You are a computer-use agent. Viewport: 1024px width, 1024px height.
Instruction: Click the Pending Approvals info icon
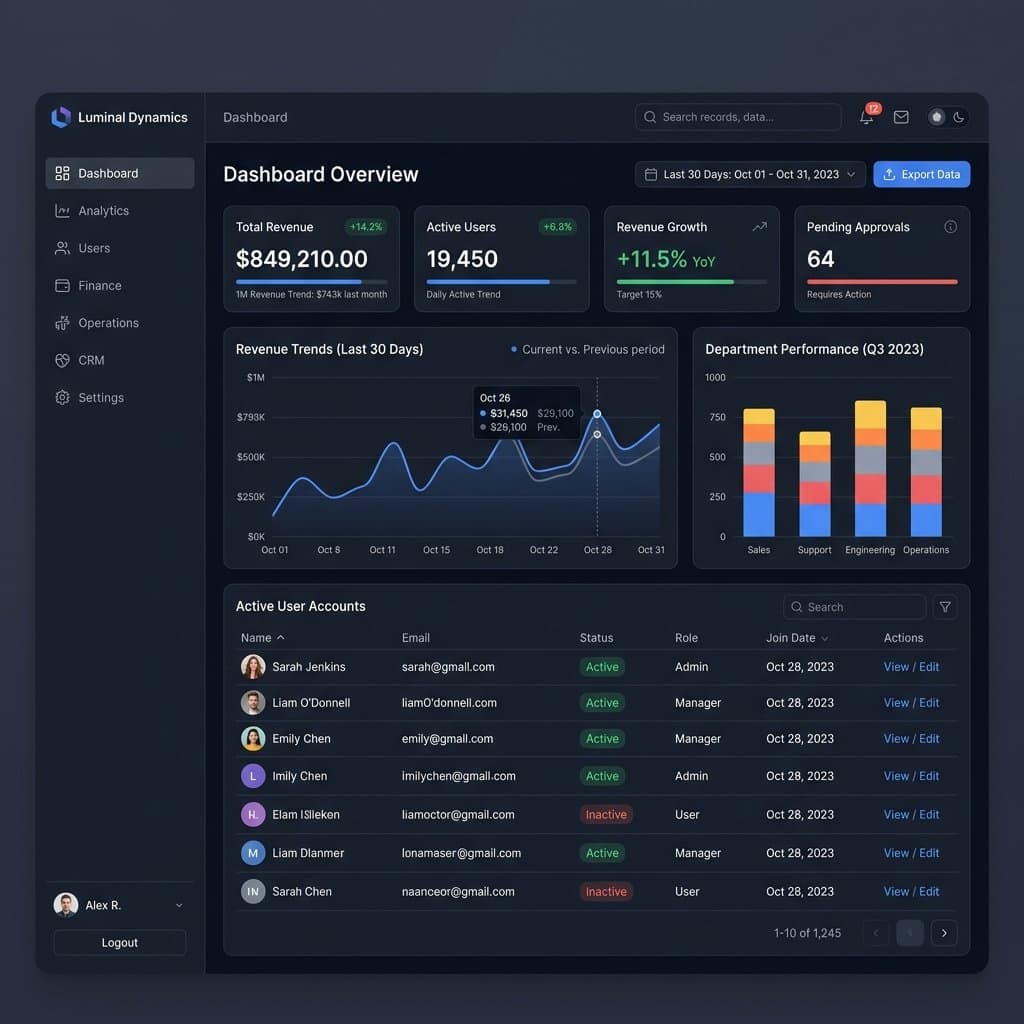(x=951, y=227)
